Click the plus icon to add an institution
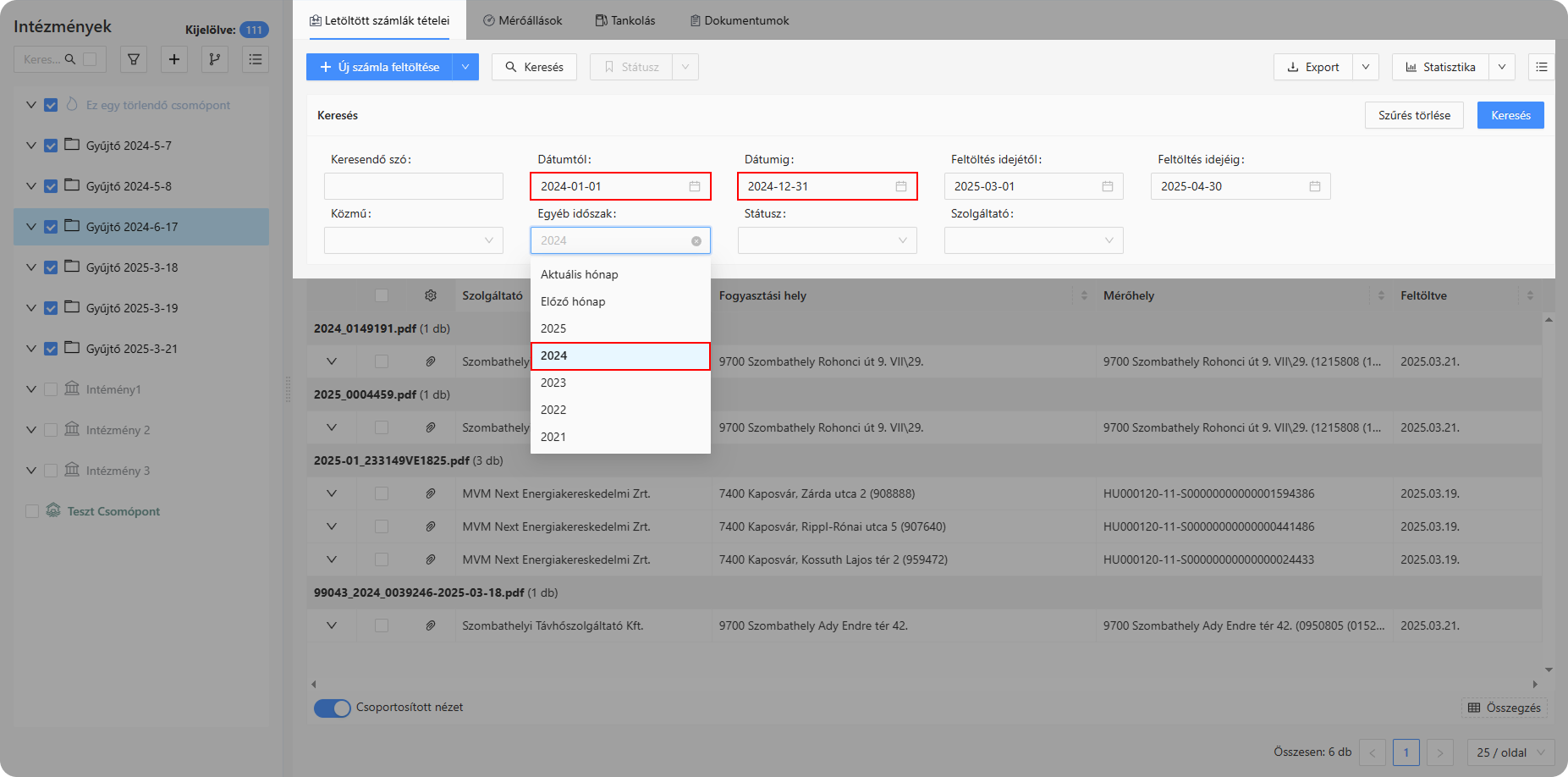 174,59
